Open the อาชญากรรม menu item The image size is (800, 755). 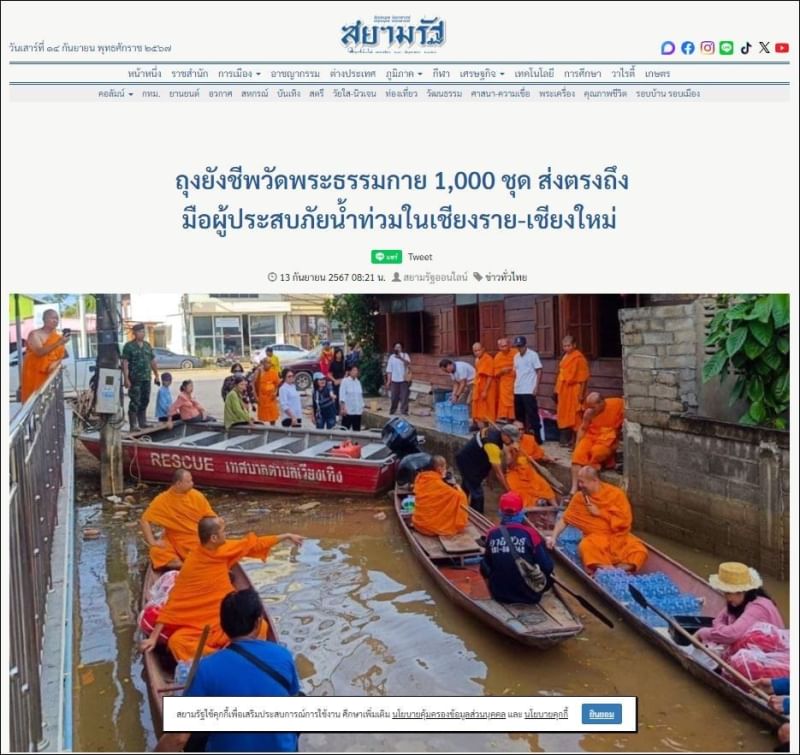click(295, 73)
